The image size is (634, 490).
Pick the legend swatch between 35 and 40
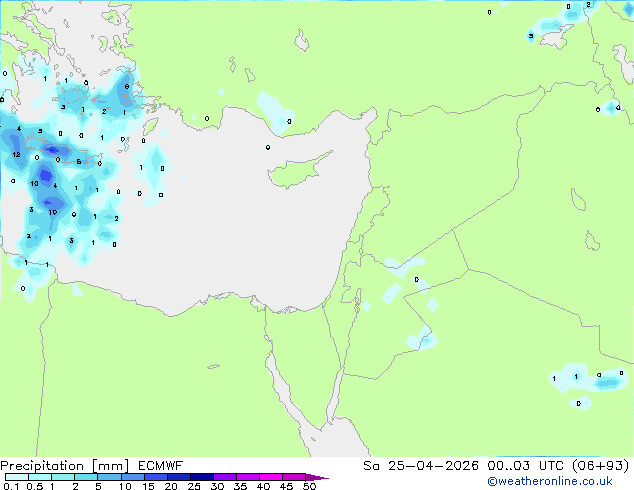point(247,477)
